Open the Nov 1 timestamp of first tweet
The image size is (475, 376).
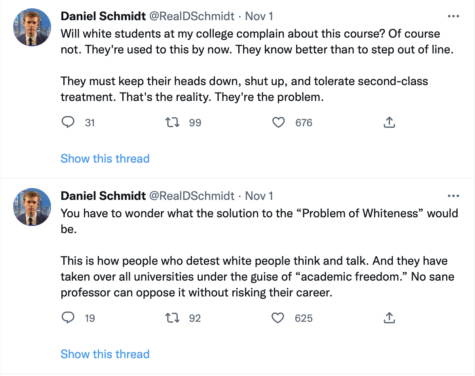[259, 16]
